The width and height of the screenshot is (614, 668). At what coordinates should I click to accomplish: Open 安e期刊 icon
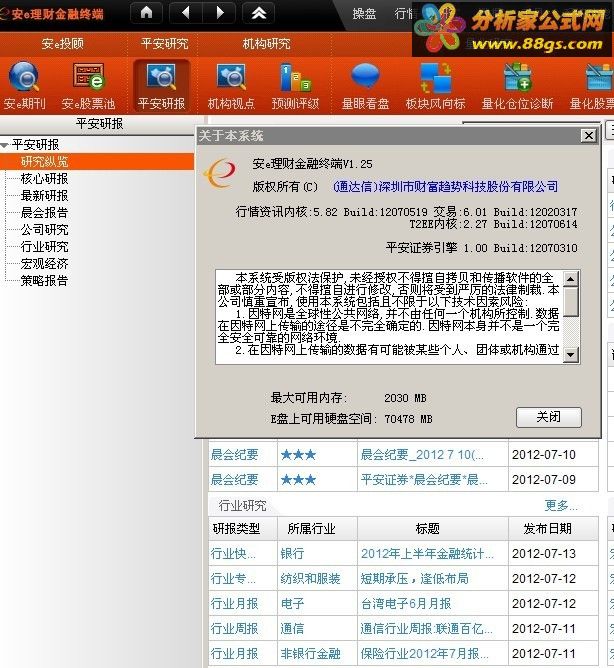[x=24, y=85]
